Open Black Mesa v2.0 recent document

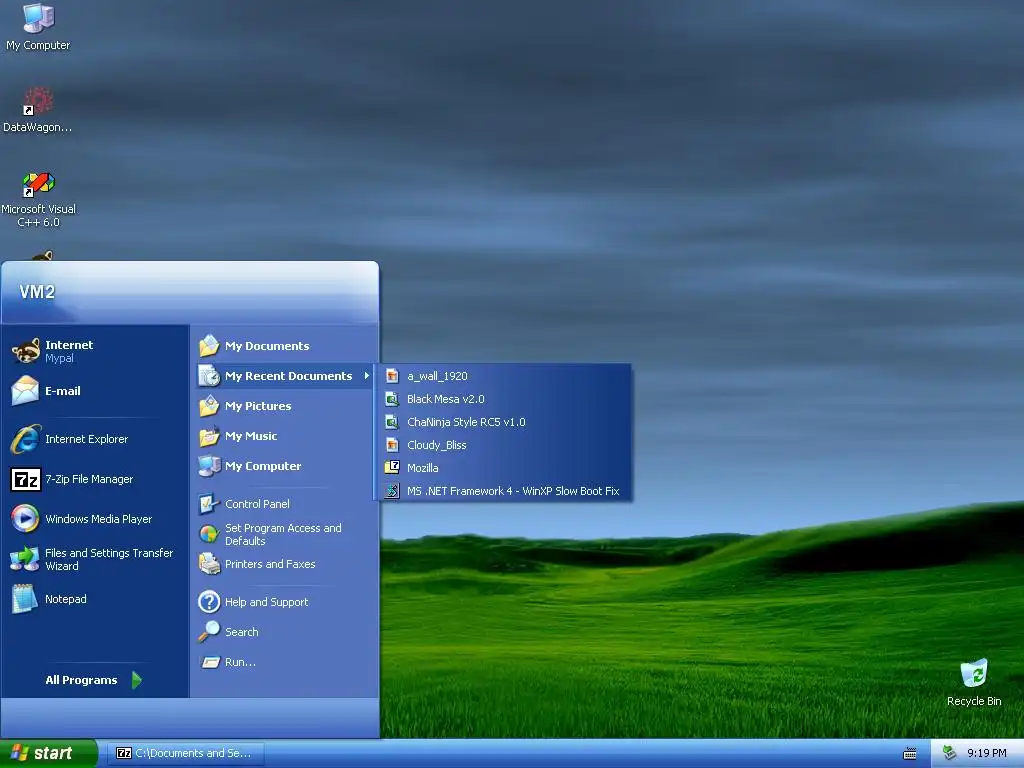click(x=505, y=399)
